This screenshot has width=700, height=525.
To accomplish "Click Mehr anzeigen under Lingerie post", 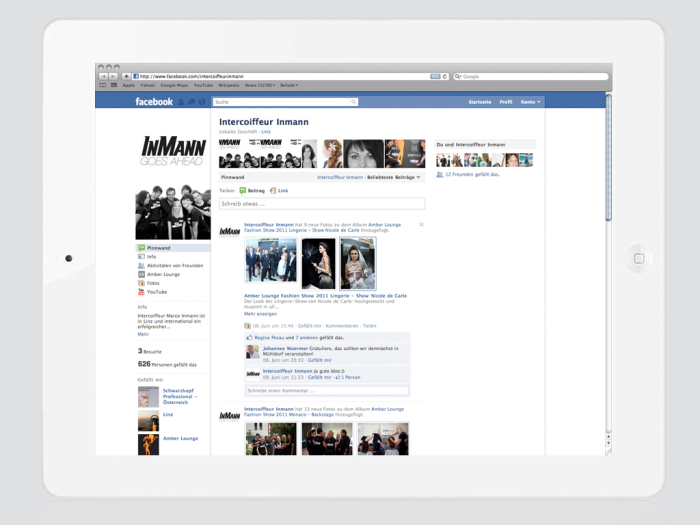I will [260, 314].
